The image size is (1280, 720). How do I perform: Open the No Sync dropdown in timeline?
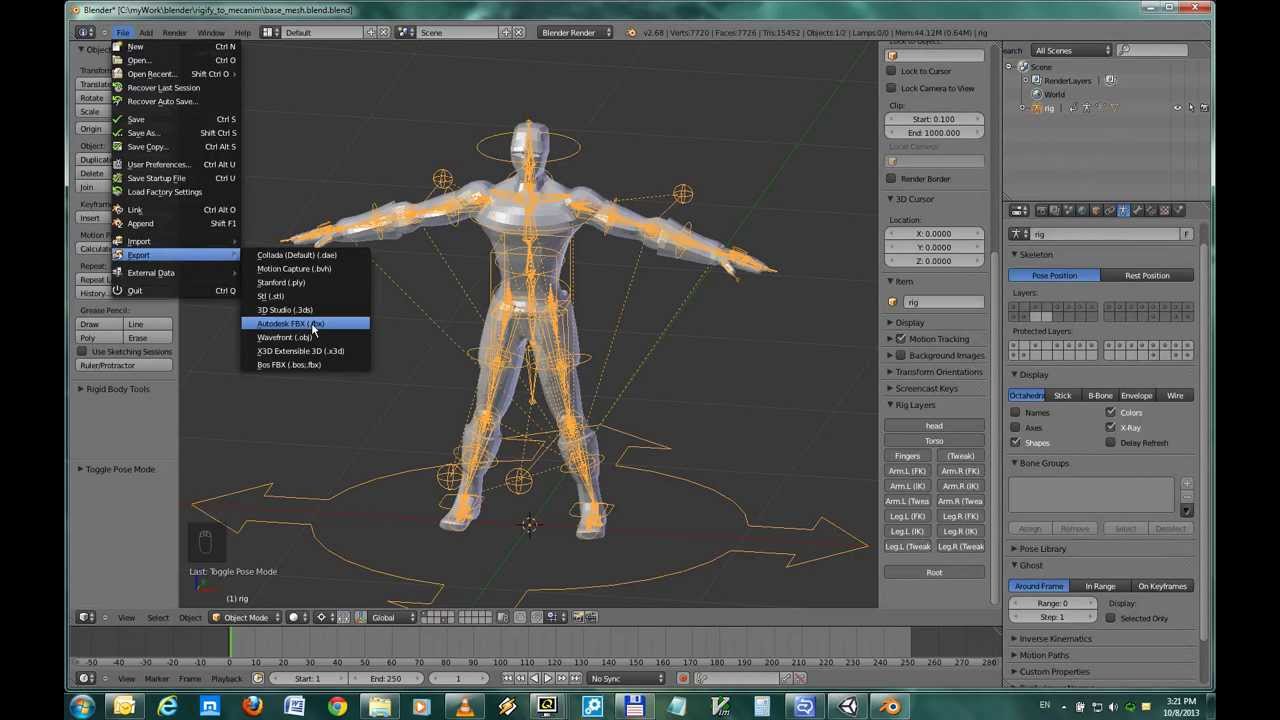tap(627, 679)
